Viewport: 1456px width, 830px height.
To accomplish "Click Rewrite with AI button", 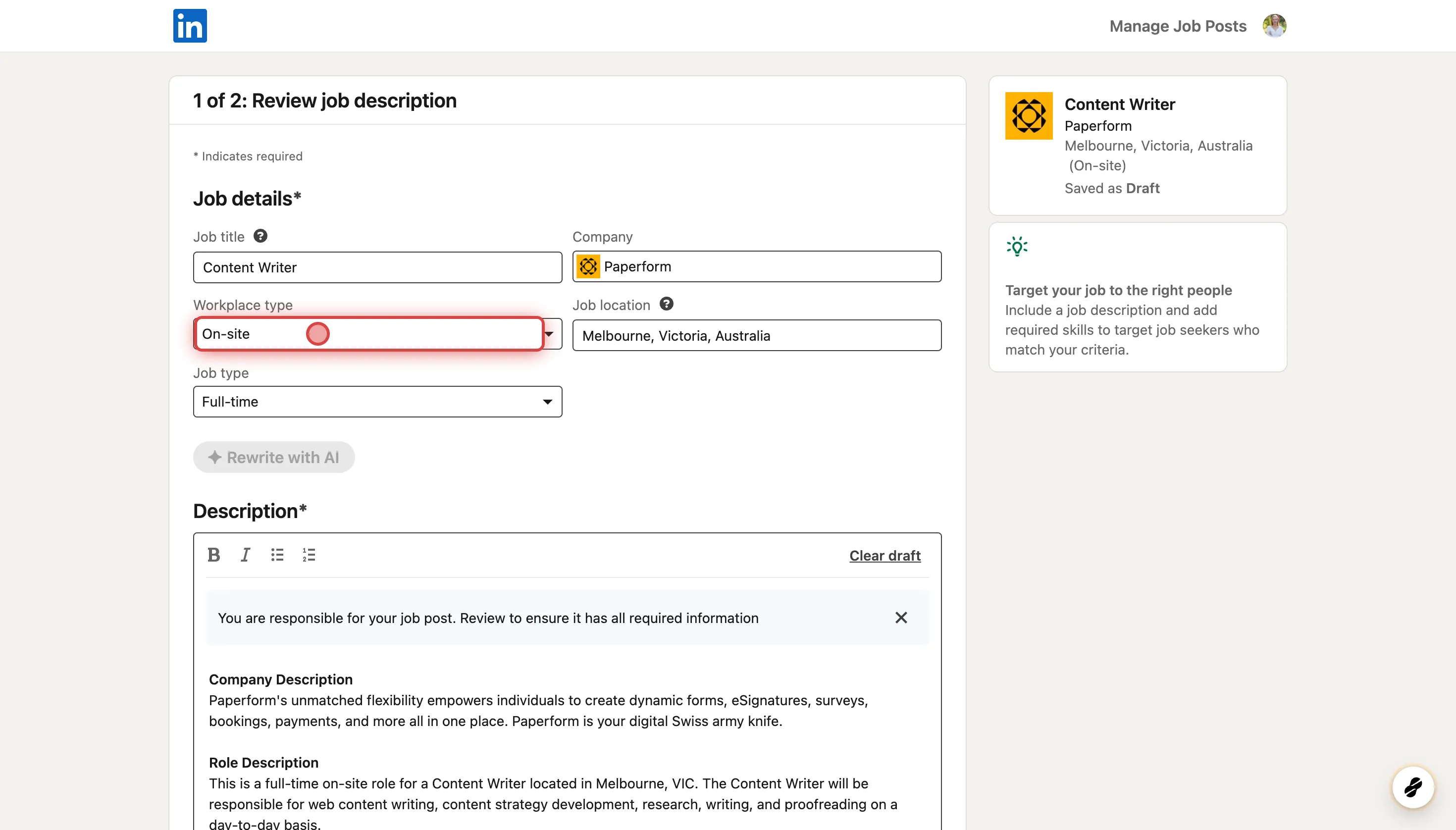I will [x=274, y=457].
